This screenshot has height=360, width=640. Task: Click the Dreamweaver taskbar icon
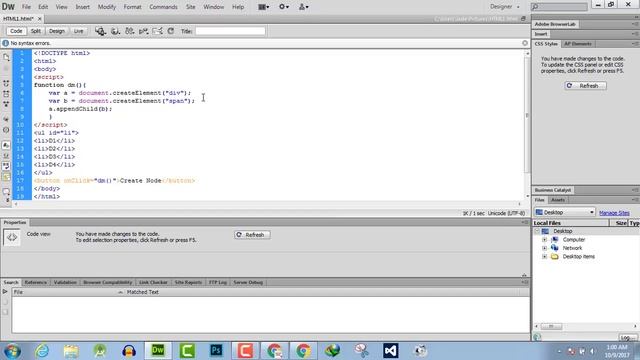click(x=158, y=351)
